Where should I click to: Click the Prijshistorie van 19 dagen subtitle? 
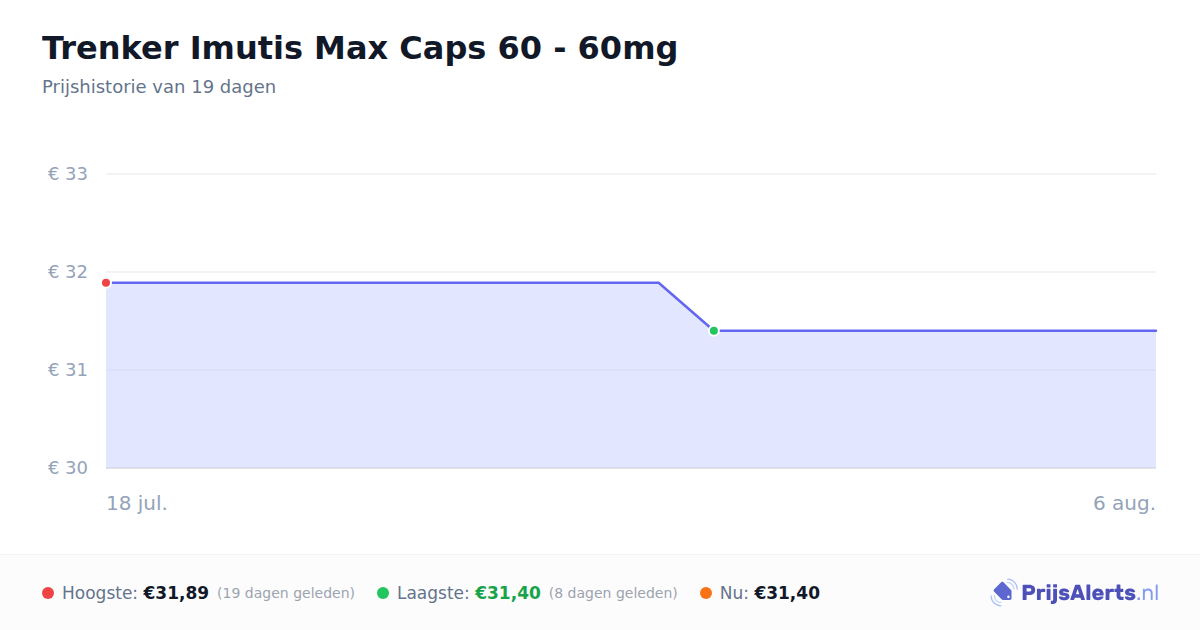159,87
